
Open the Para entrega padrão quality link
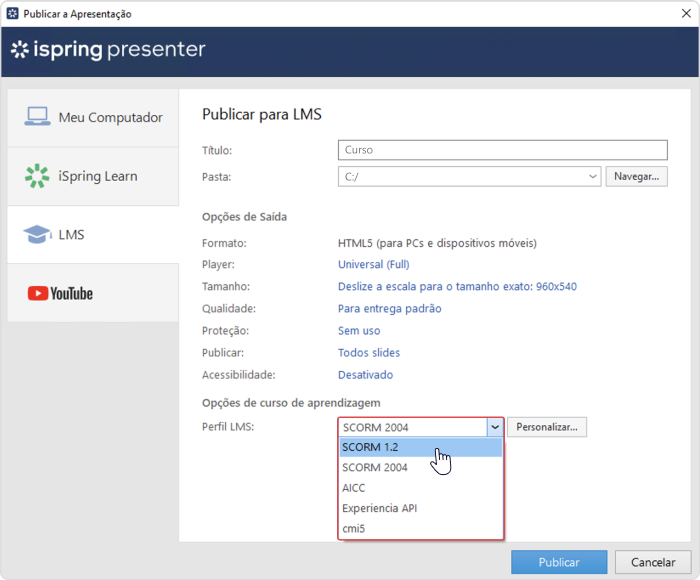coord(390,309)
